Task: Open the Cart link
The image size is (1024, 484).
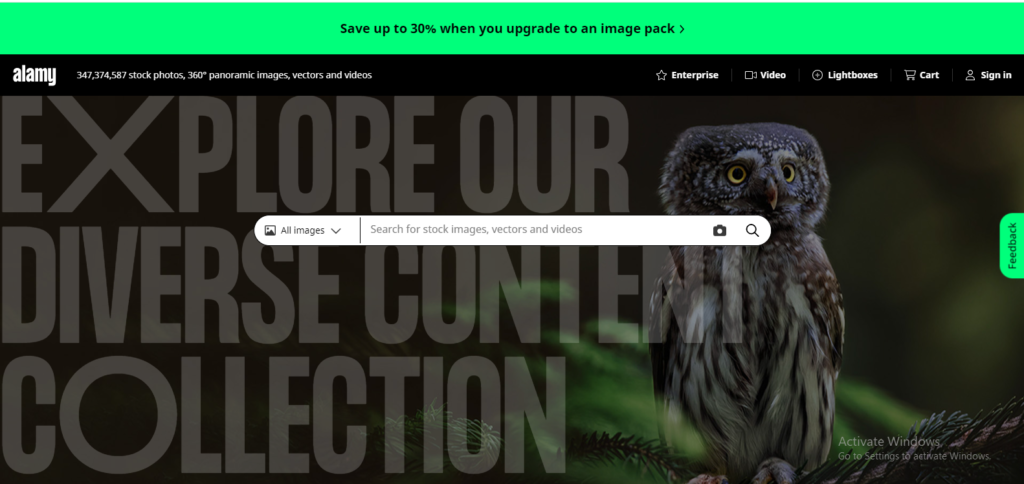Action: tap(921, 75)
